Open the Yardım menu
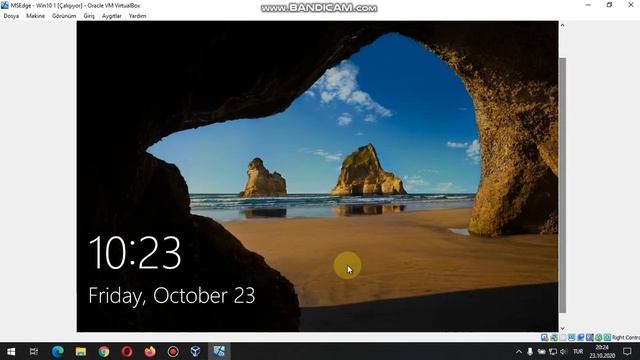Screen dimensions: 640x360 coord(138,16)
